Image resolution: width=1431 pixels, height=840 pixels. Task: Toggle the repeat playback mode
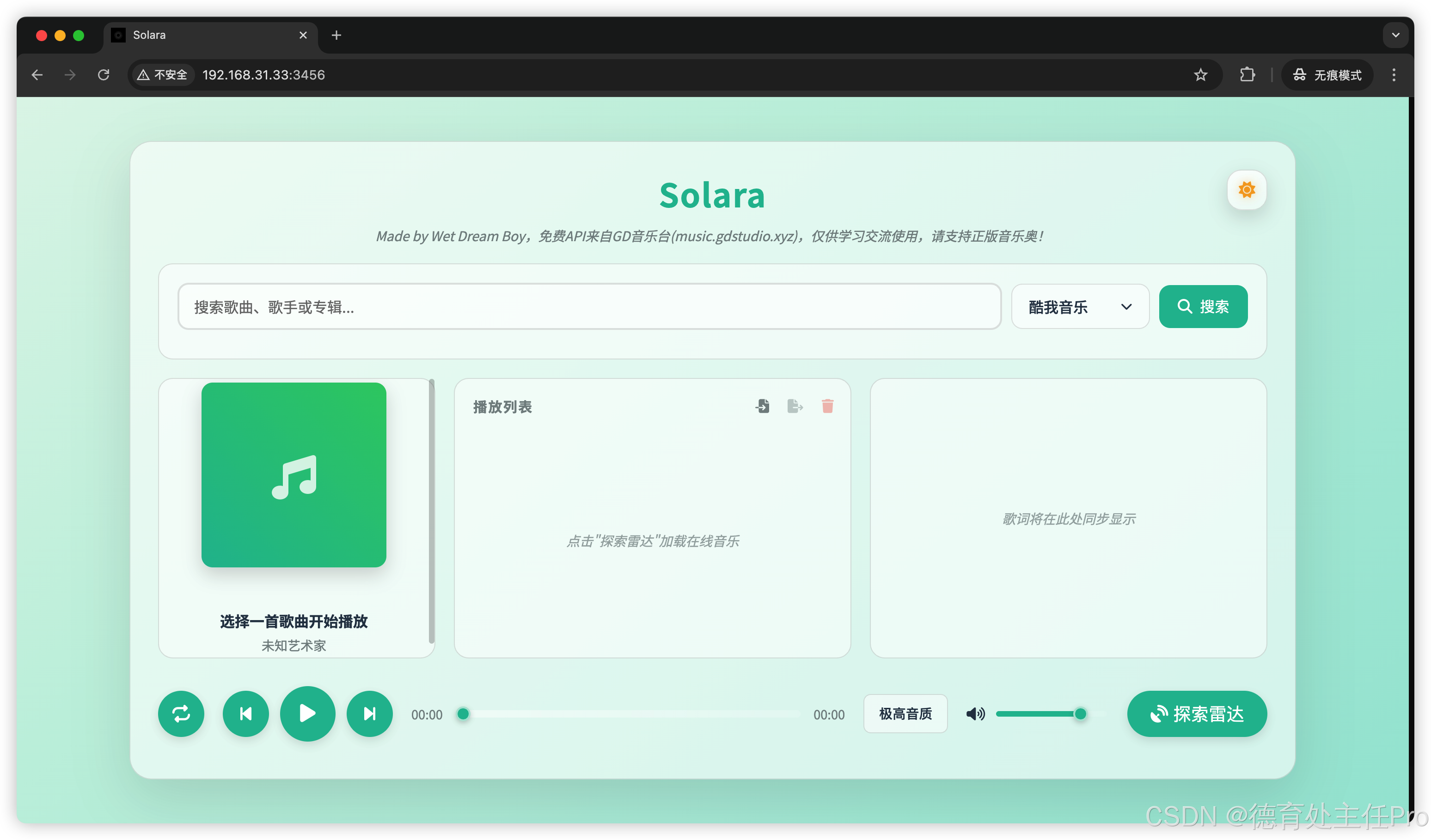point(181,713)
